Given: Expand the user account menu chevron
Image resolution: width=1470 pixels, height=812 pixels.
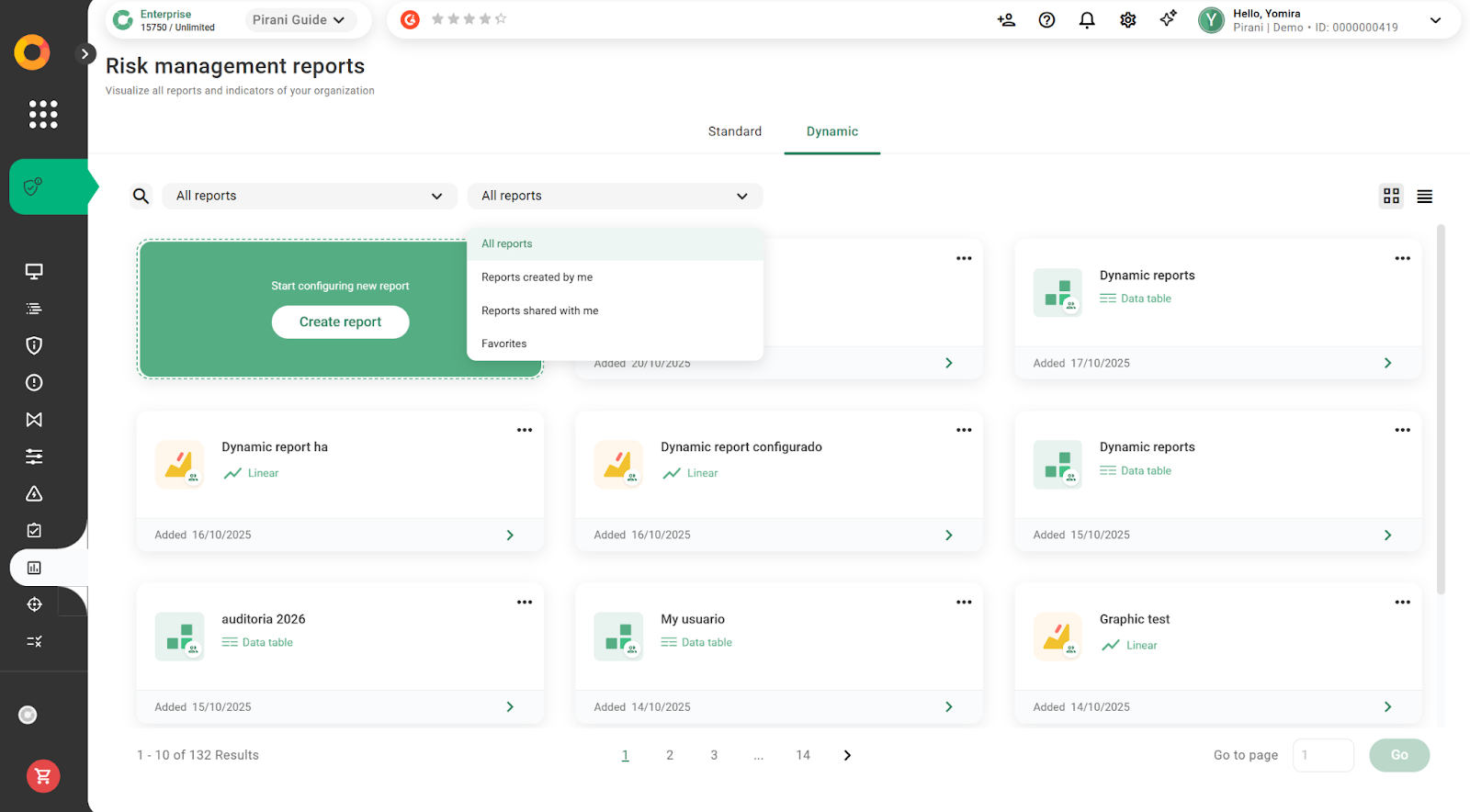Looking at the screenshot, I should (1435, 20).
